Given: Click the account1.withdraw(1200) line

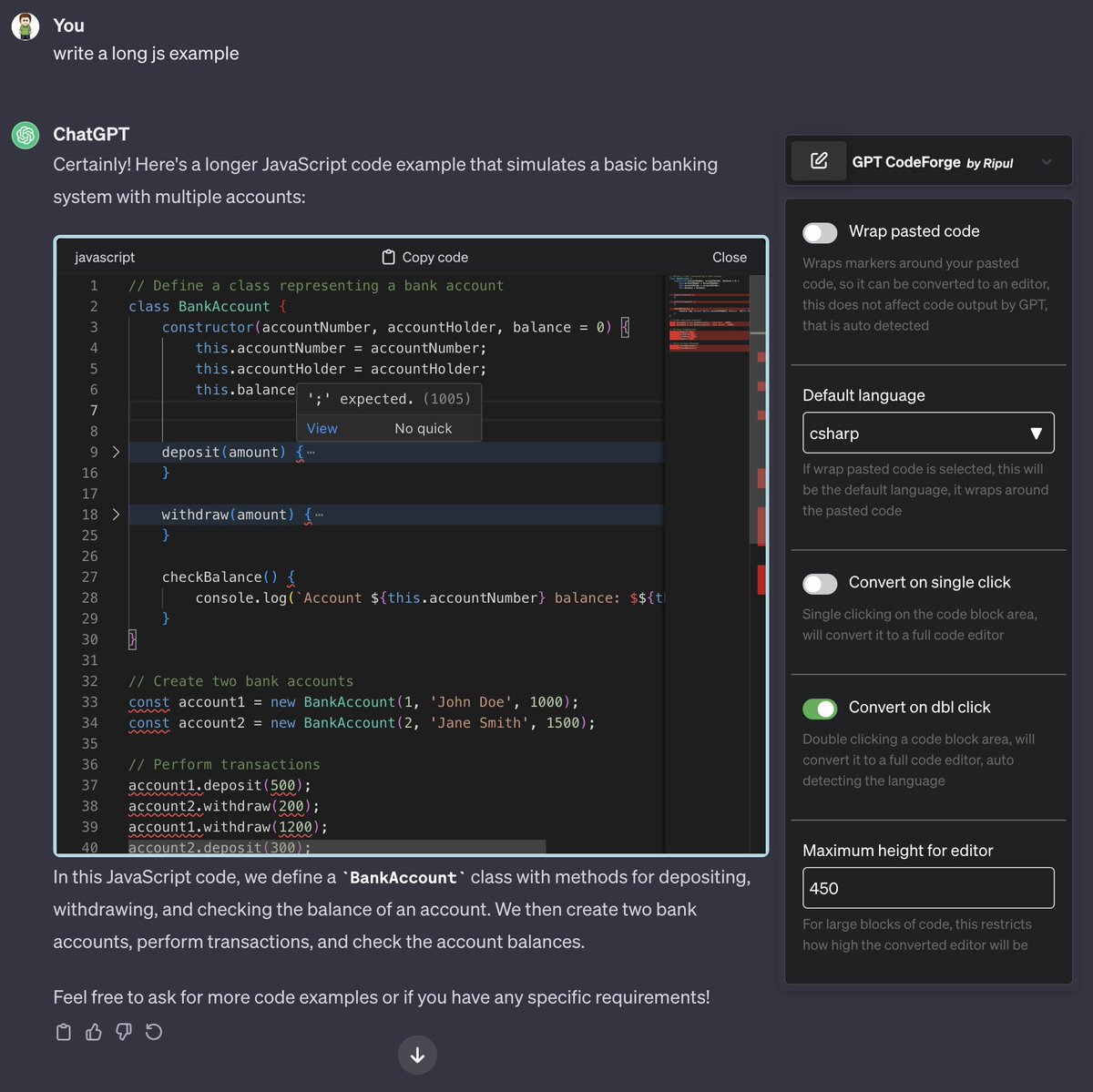Looking at the screenshot, I should tap(228, 827).
